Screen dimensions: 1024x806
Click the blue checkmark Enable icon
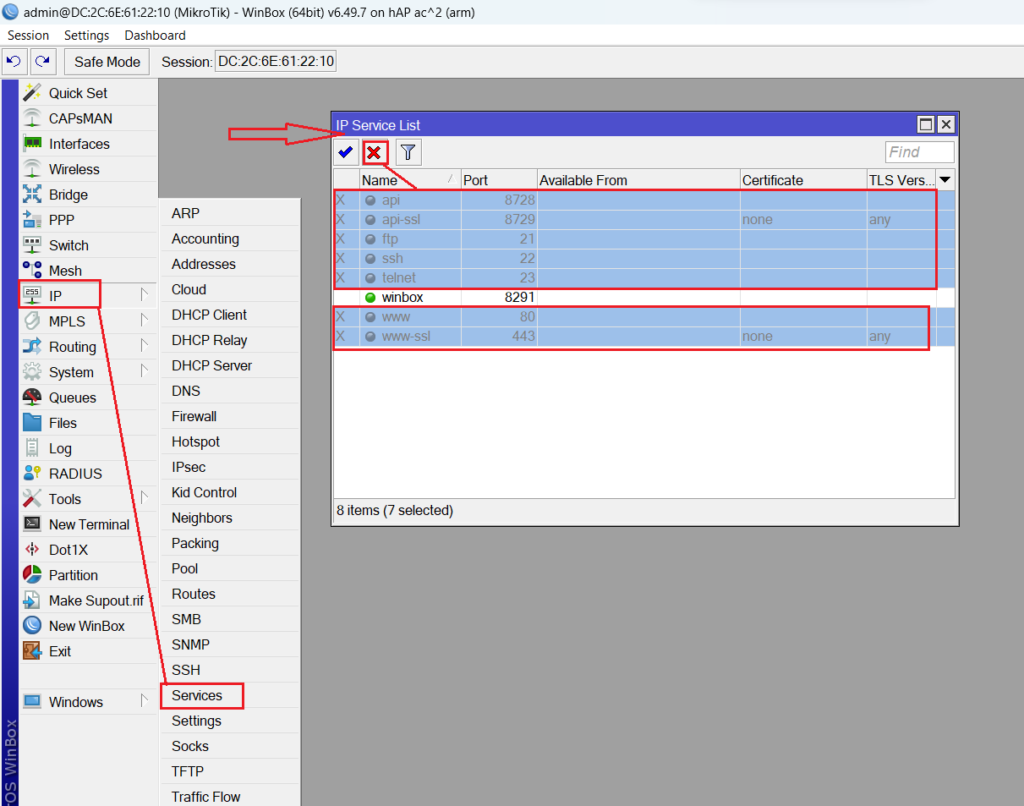(x=346, y=152)
